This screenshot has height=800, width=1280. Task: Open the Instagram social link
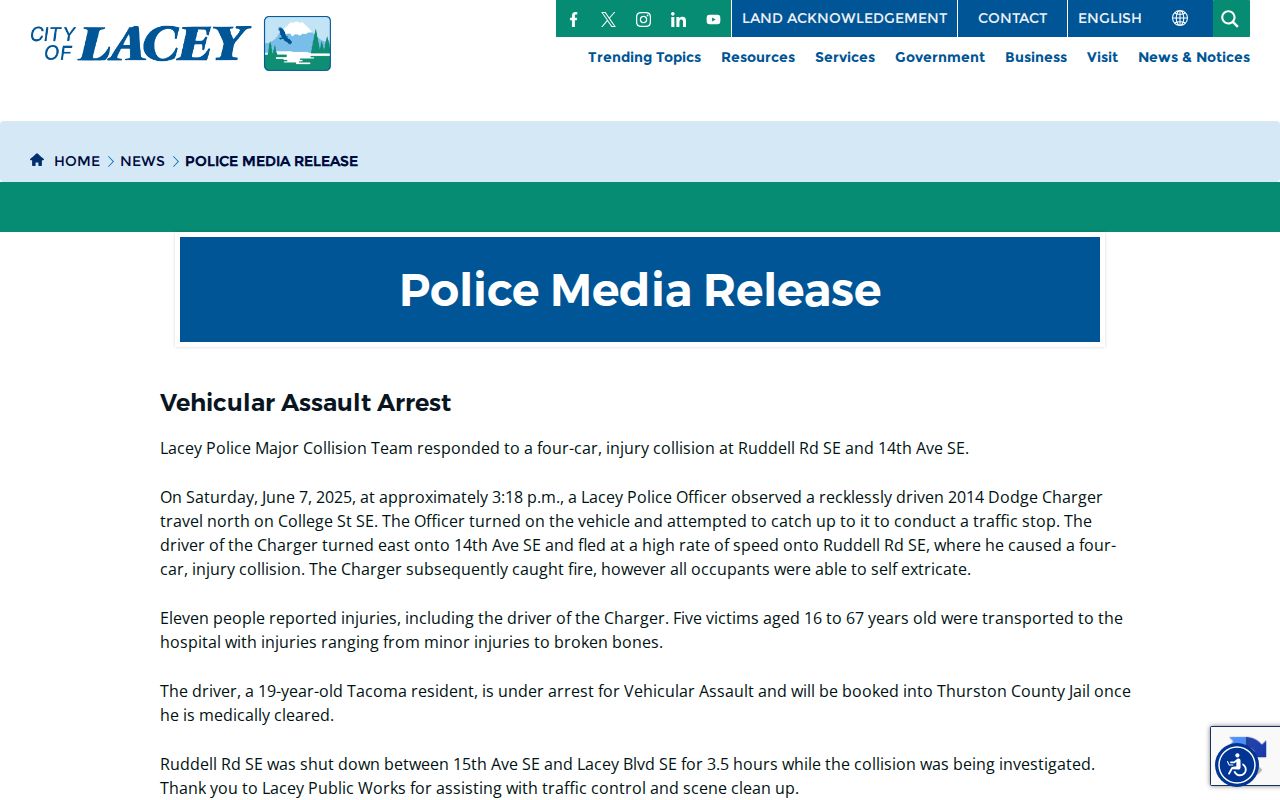(643, 19)
